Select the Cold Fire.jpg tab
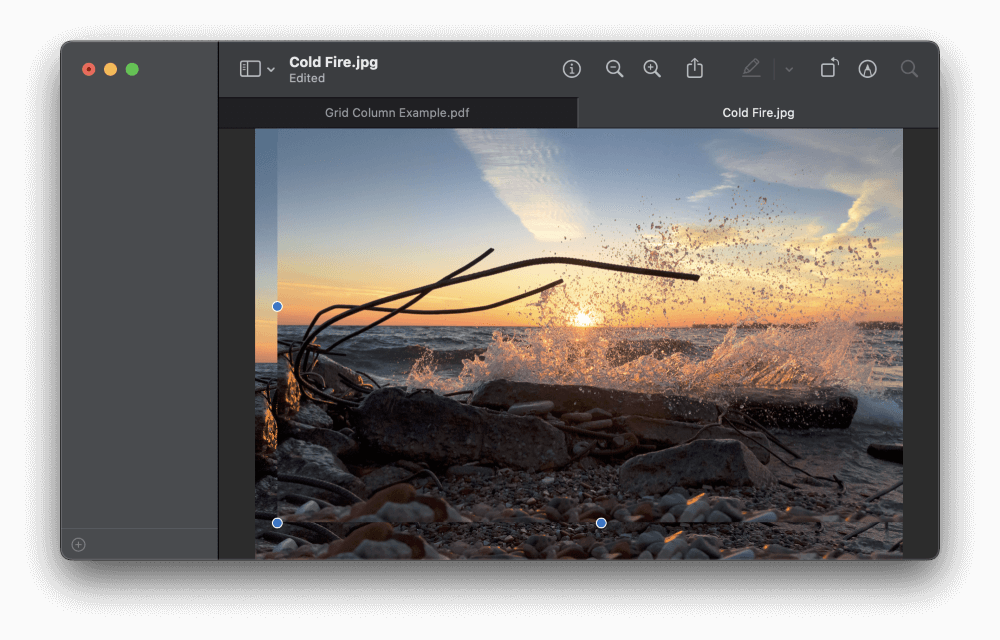The image size is (1000, 640). (757, 112)
